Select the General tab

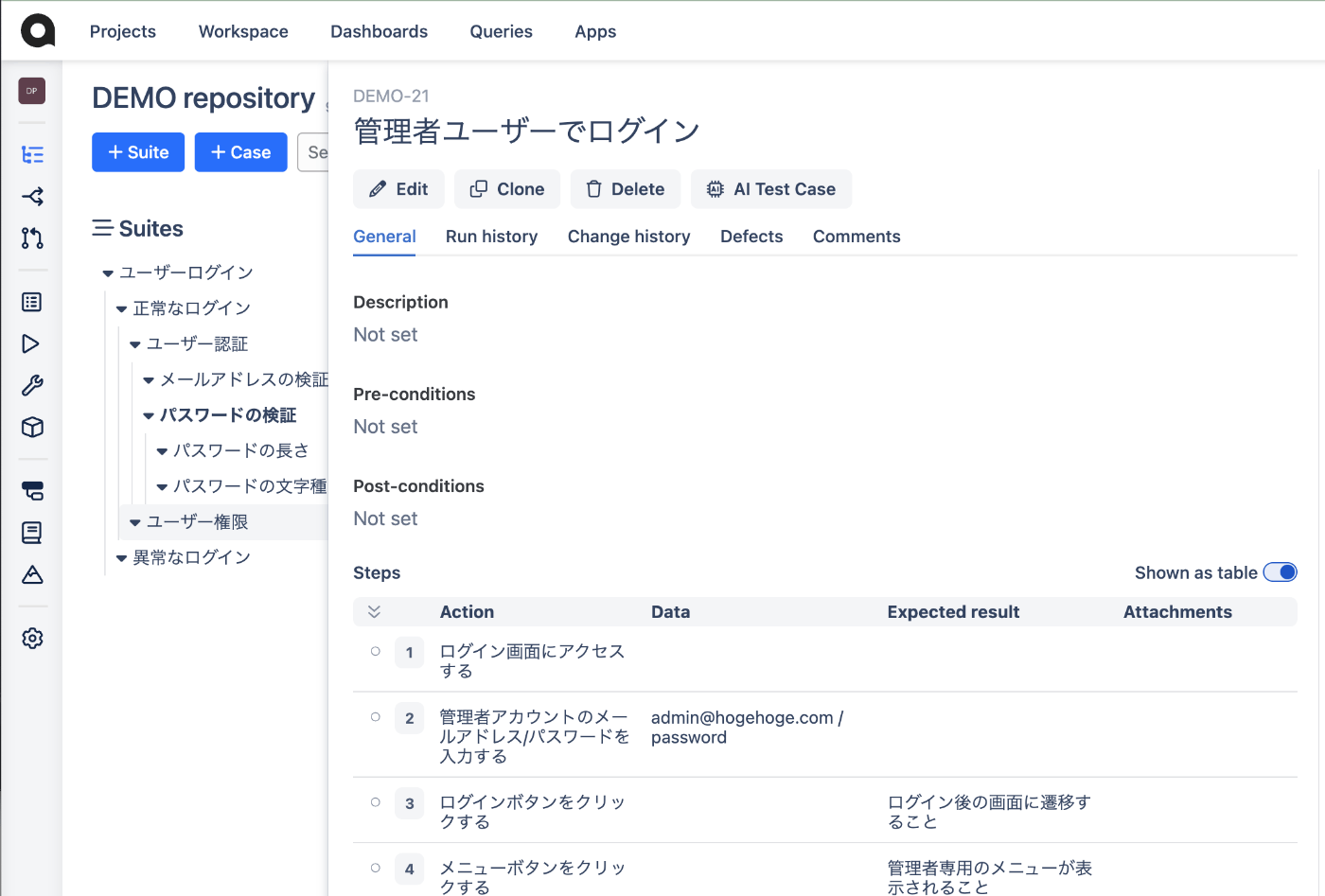pos(384,237)
